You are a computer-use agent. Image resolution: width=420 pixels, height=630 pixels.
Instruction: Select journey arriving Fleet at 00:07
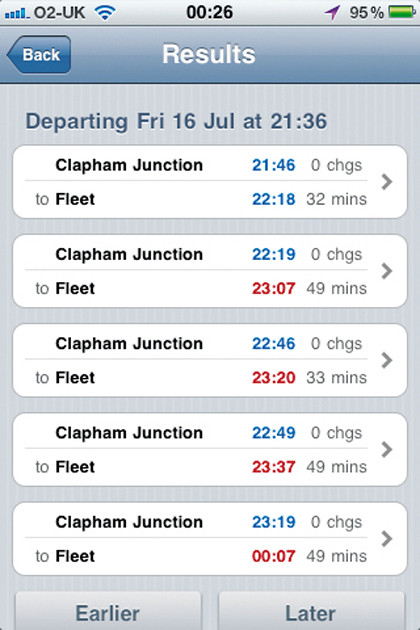click(x=210, y=539)
